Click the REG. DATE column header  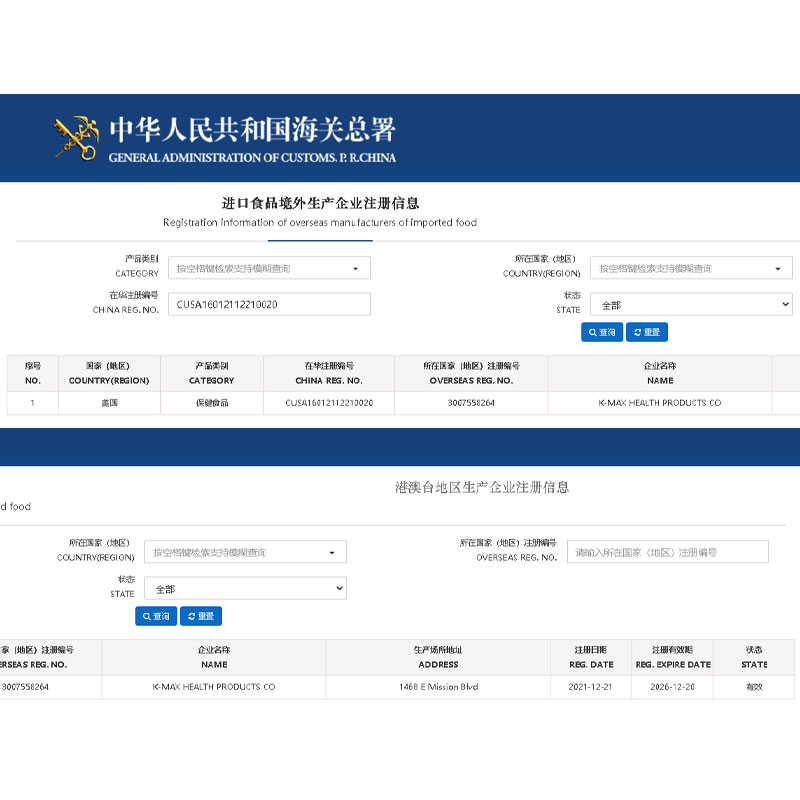tap(591, 657)
